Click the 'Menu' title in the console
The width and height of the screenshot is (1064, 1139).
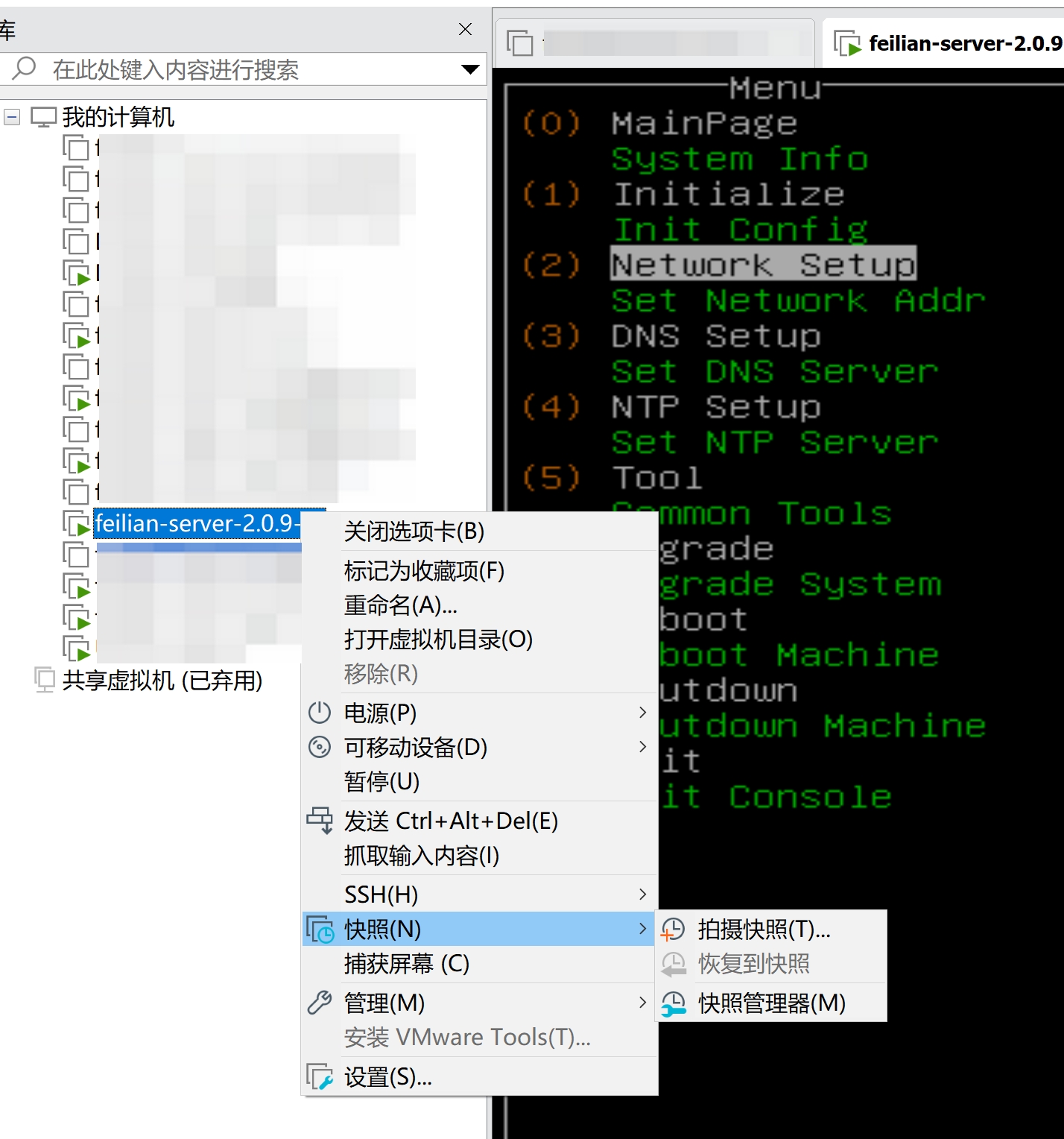pyautogui.click(x=775, y=87)
